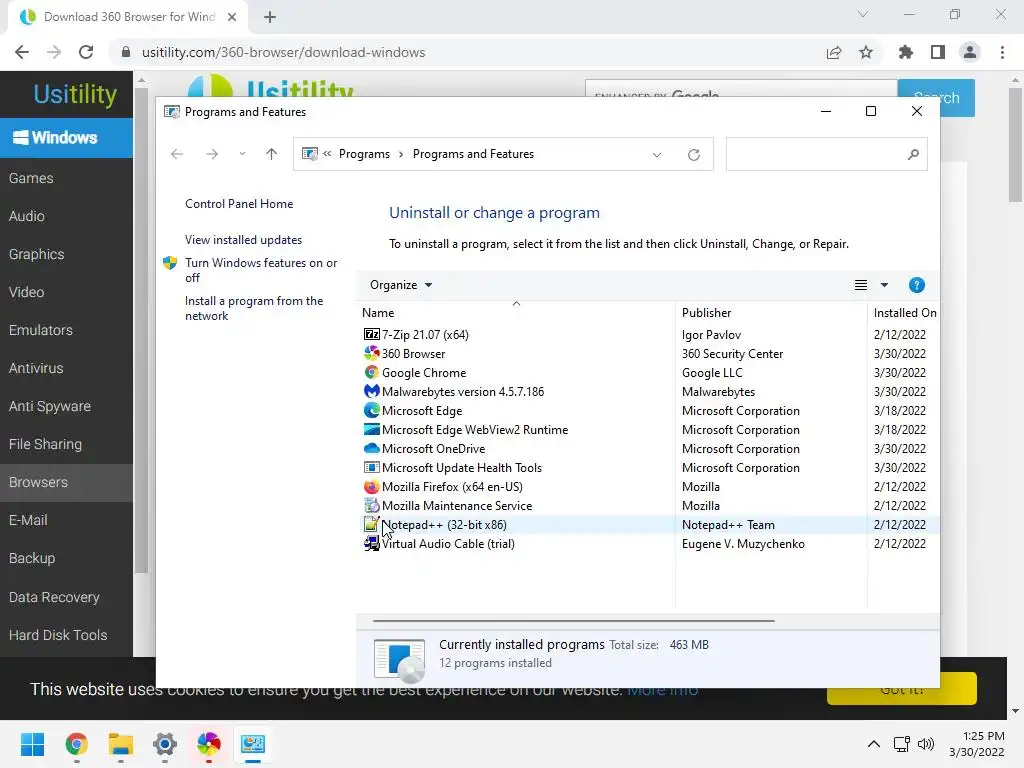Click the Microsoft OneDrive cloud icon
The height and width of the screenshot is (768, 1024).
coord(372,449)
